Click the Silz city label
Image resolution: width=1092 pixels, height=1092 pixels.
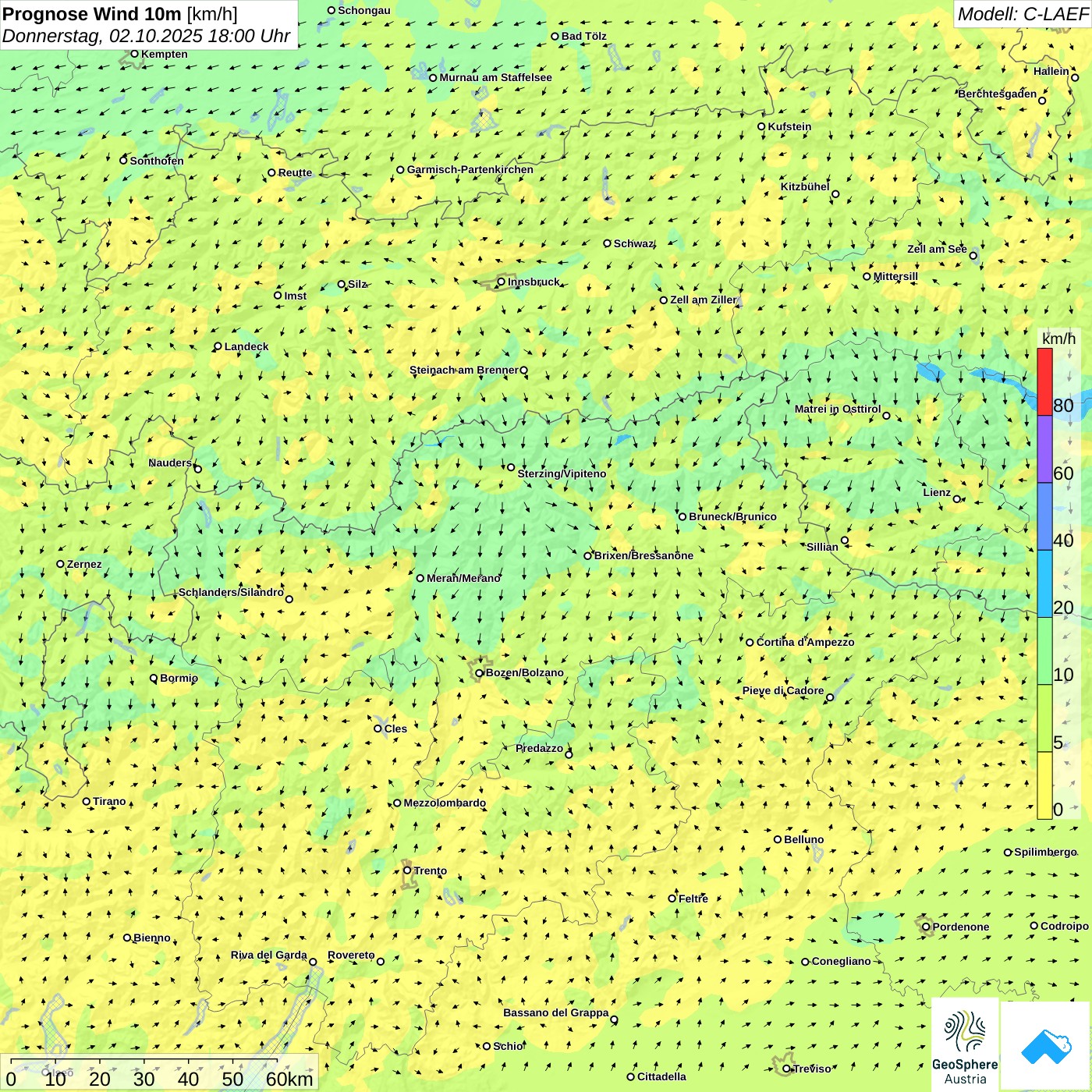coord(357,284)
